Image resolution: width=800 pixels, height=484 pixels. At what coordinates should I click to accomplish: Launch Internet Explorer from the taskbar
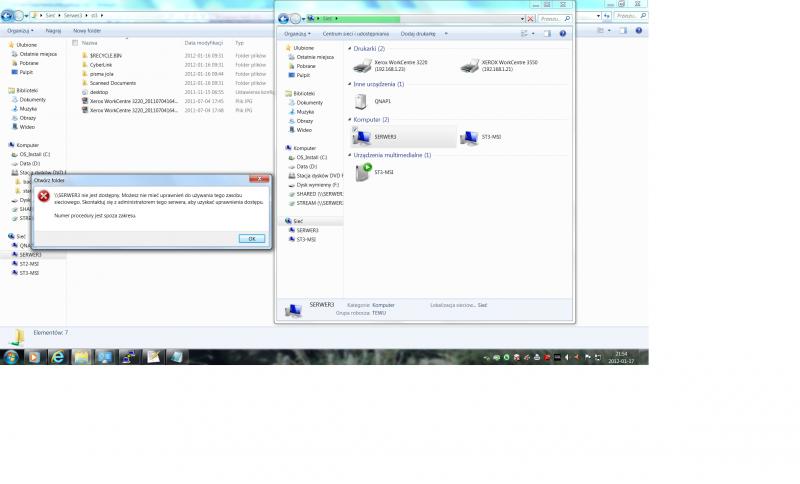click(58, 356)
